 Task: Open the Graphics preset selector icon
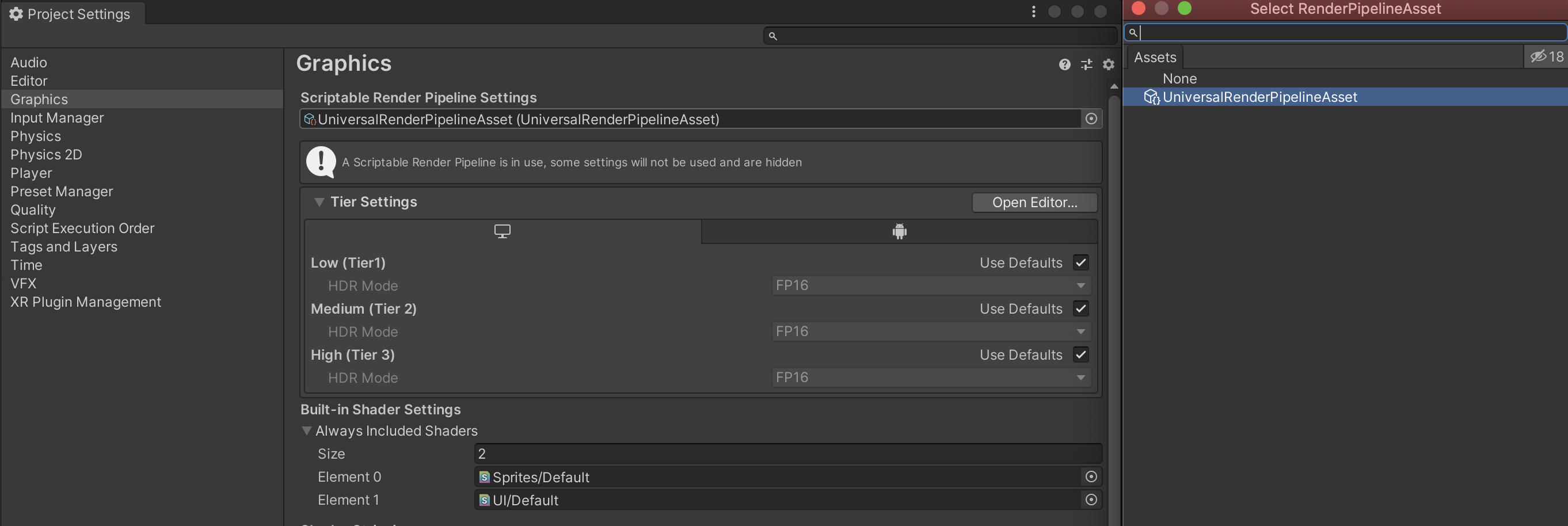(1087, 64)
